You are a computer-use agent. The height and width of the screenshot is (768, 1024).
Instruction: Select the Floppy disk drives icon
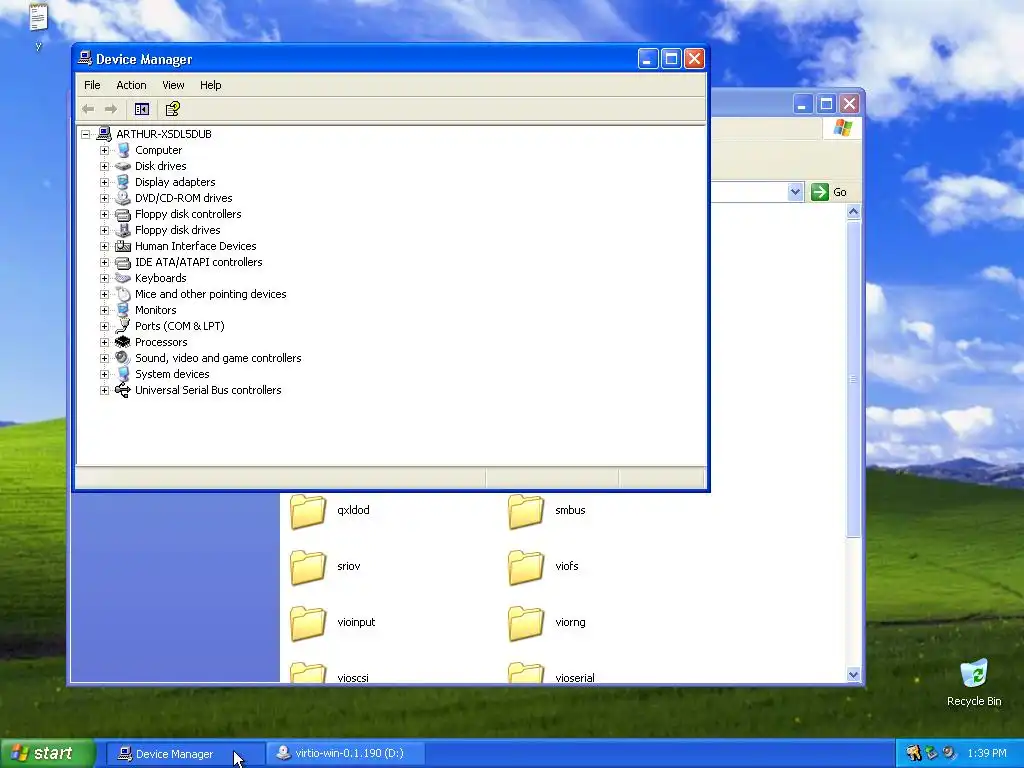pos(123,230)
